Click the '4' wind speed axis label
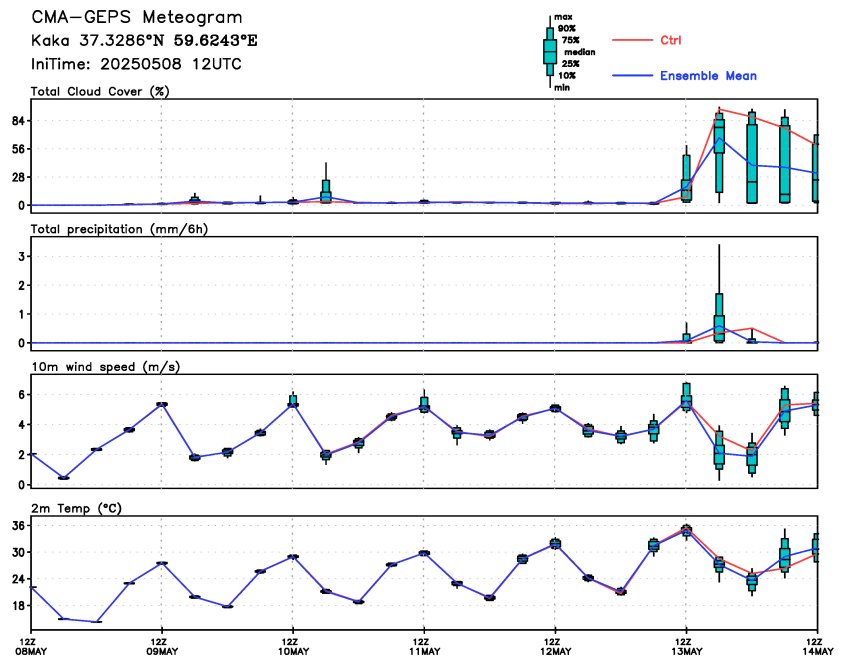 [x=22, y=425]
